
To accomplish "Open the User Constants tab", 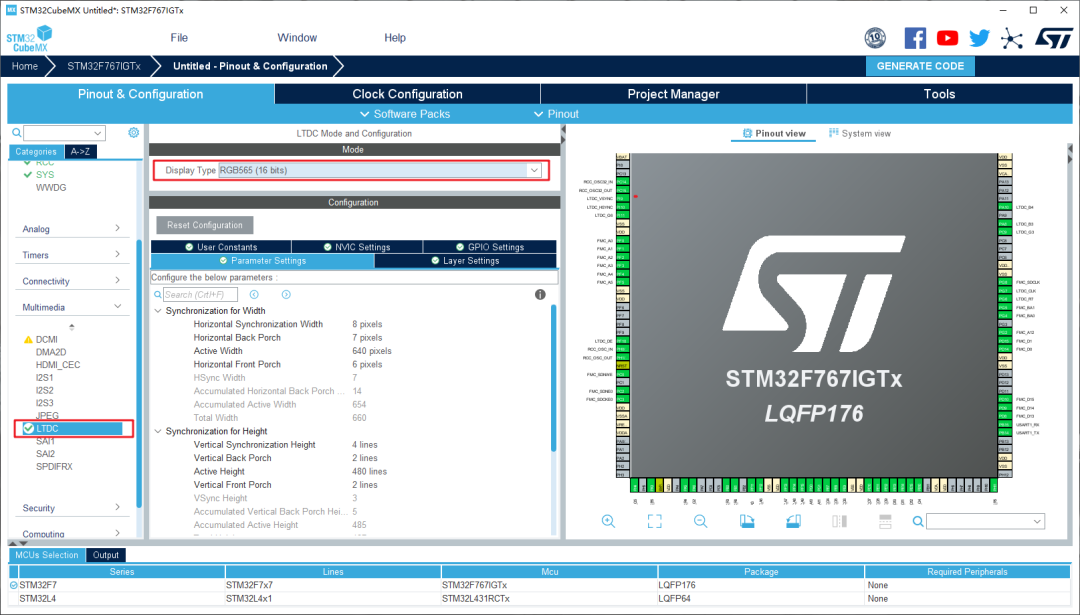I will [221, 247].
